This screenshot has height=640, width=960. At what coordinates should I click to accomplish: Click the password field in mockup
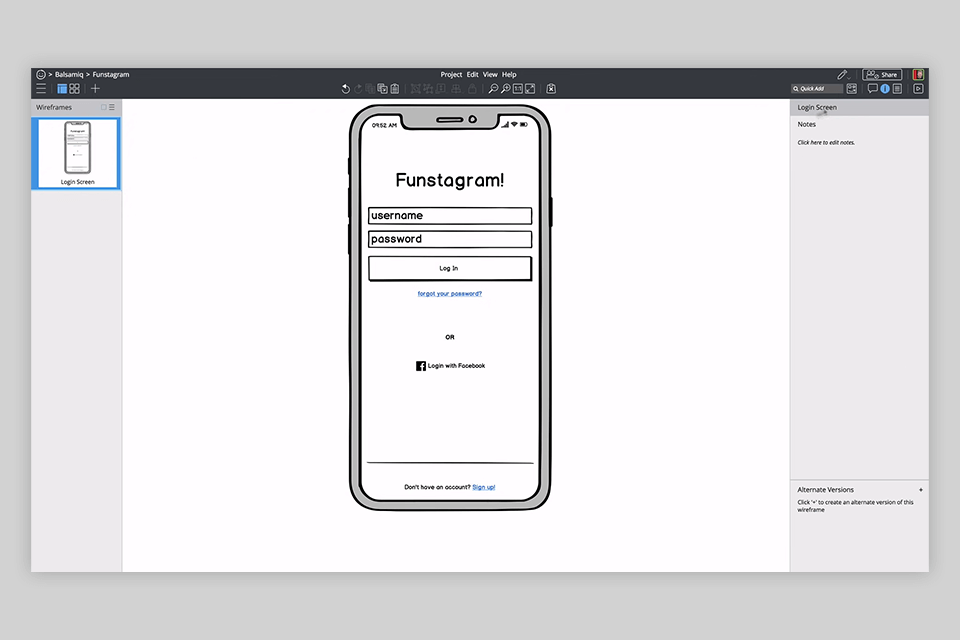[x=450, y=239]
